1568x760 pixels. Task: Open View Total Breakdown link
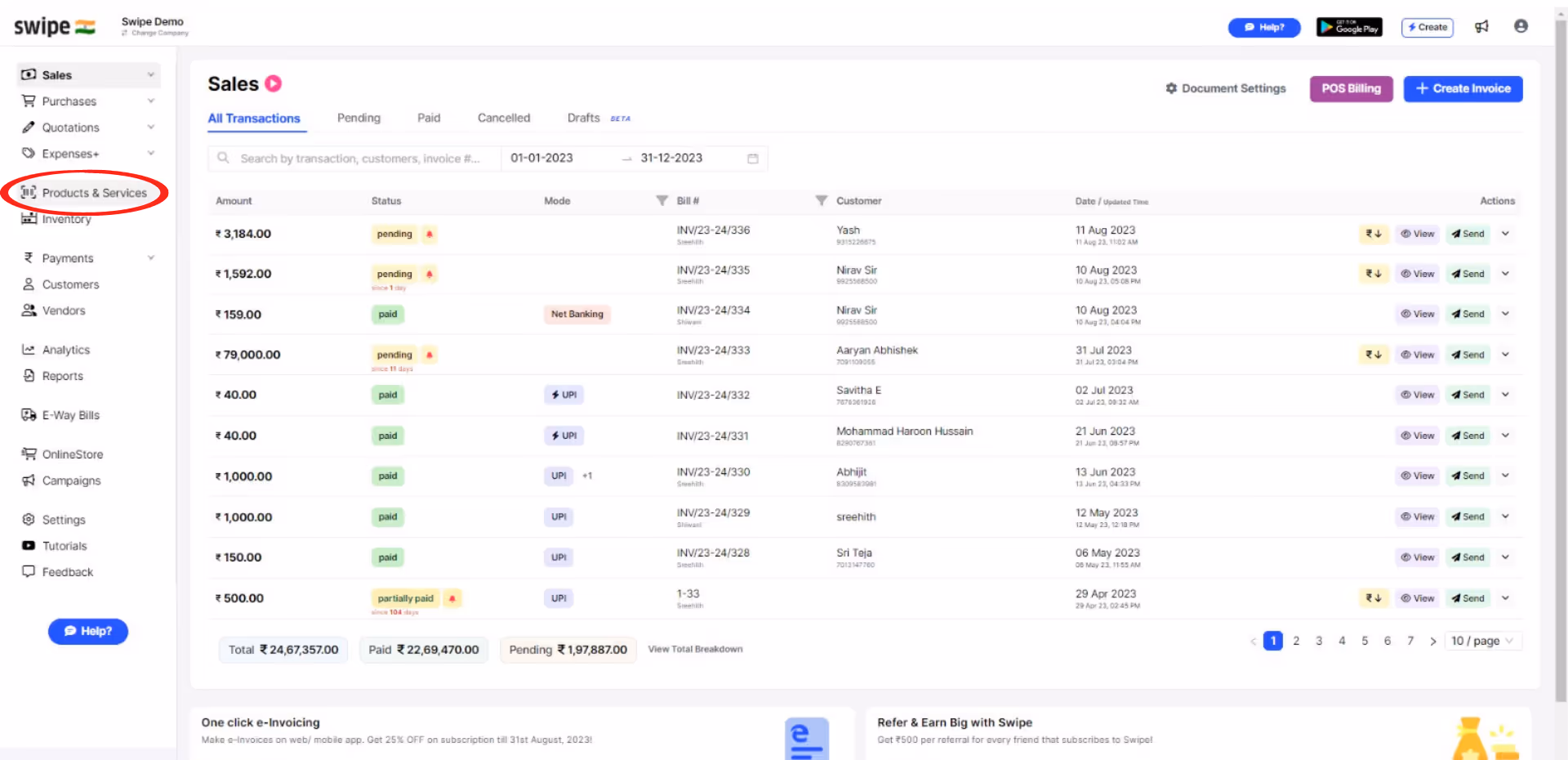(695, 649)
